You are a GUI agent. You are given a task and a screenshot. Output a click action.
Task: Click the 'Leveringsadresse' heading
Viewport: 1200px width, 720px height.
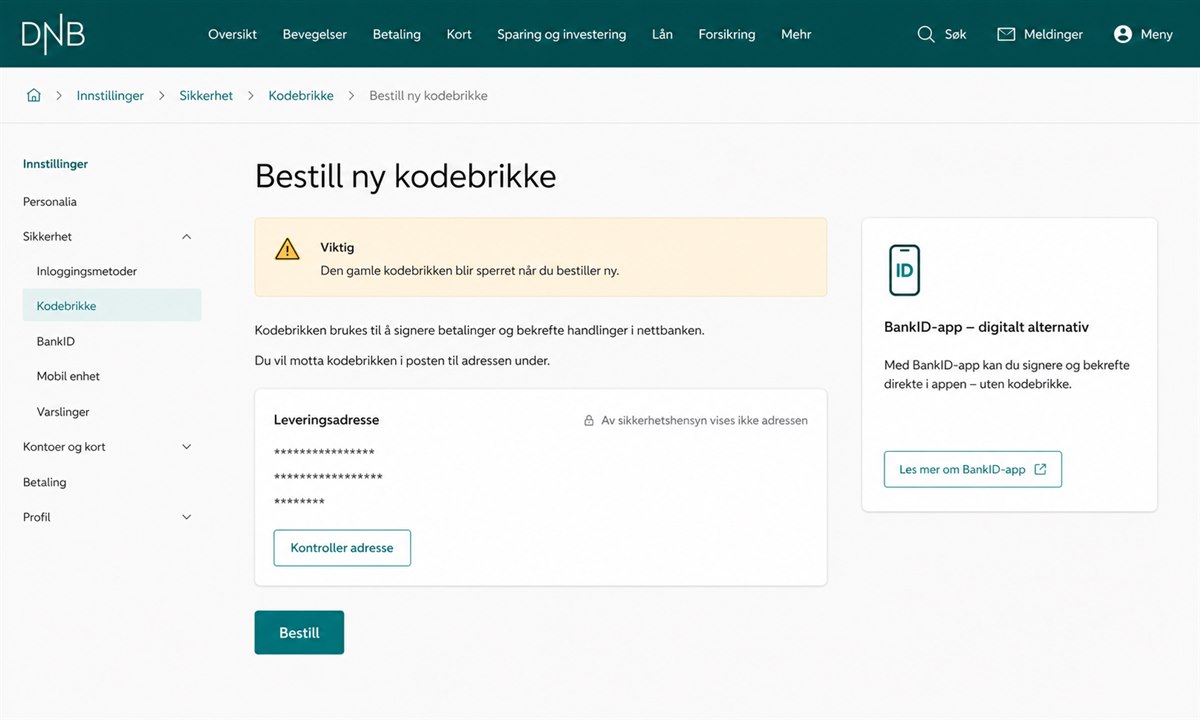(327, 420)
